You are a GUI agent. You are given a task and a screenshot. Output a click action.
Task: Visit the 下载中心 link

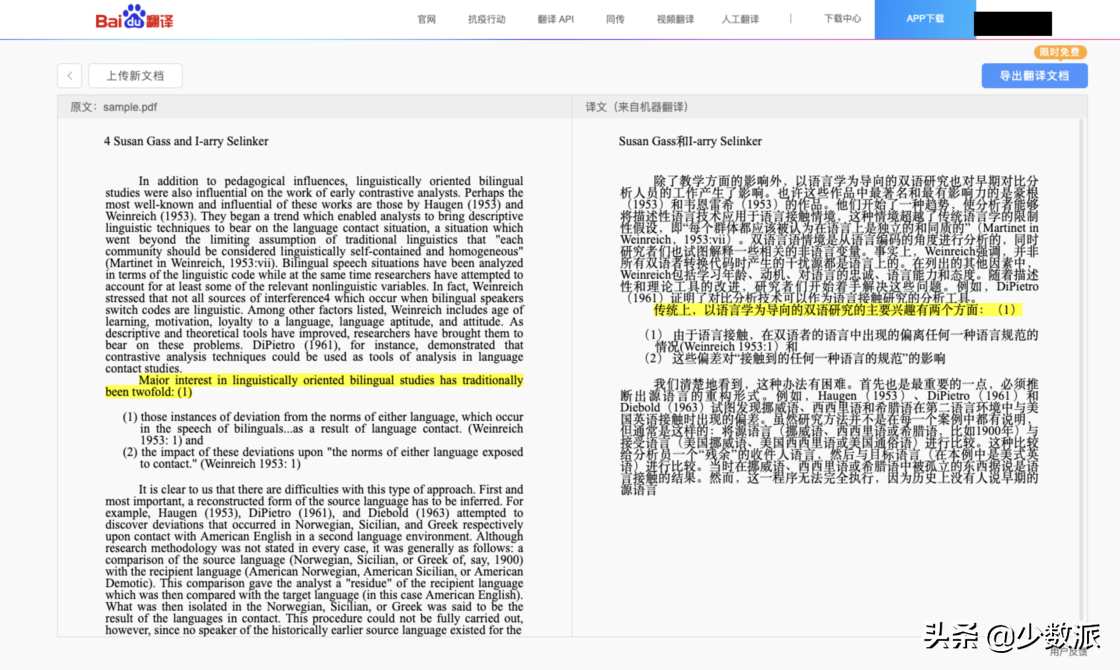coord(842,19)
